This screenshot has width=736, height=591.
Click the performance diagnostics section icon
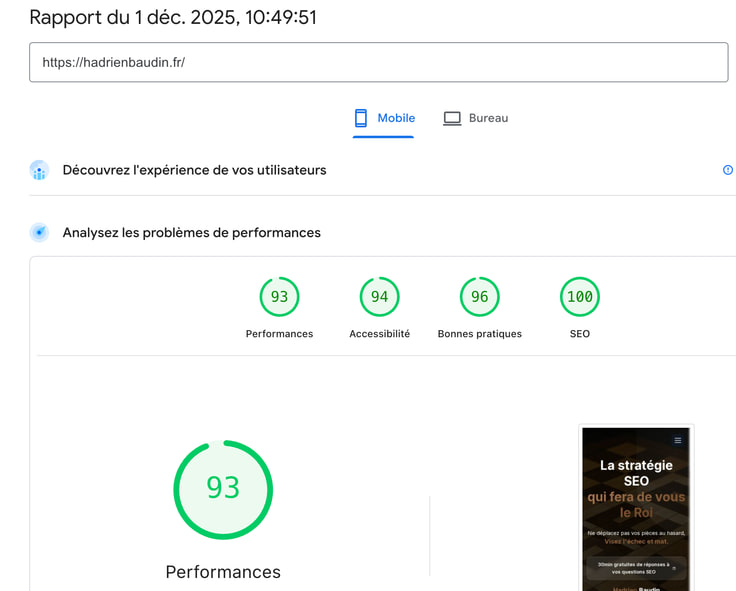tap(39, 233)
